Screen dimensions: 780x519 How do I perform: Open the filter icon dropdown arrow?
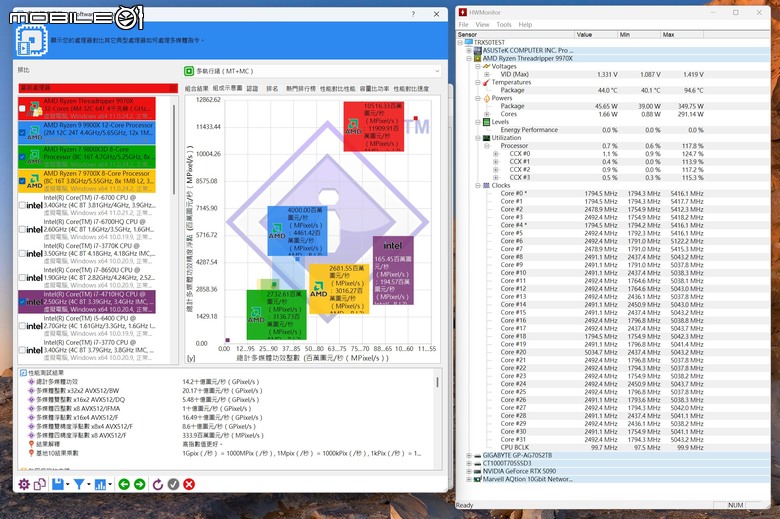point(89,484)
